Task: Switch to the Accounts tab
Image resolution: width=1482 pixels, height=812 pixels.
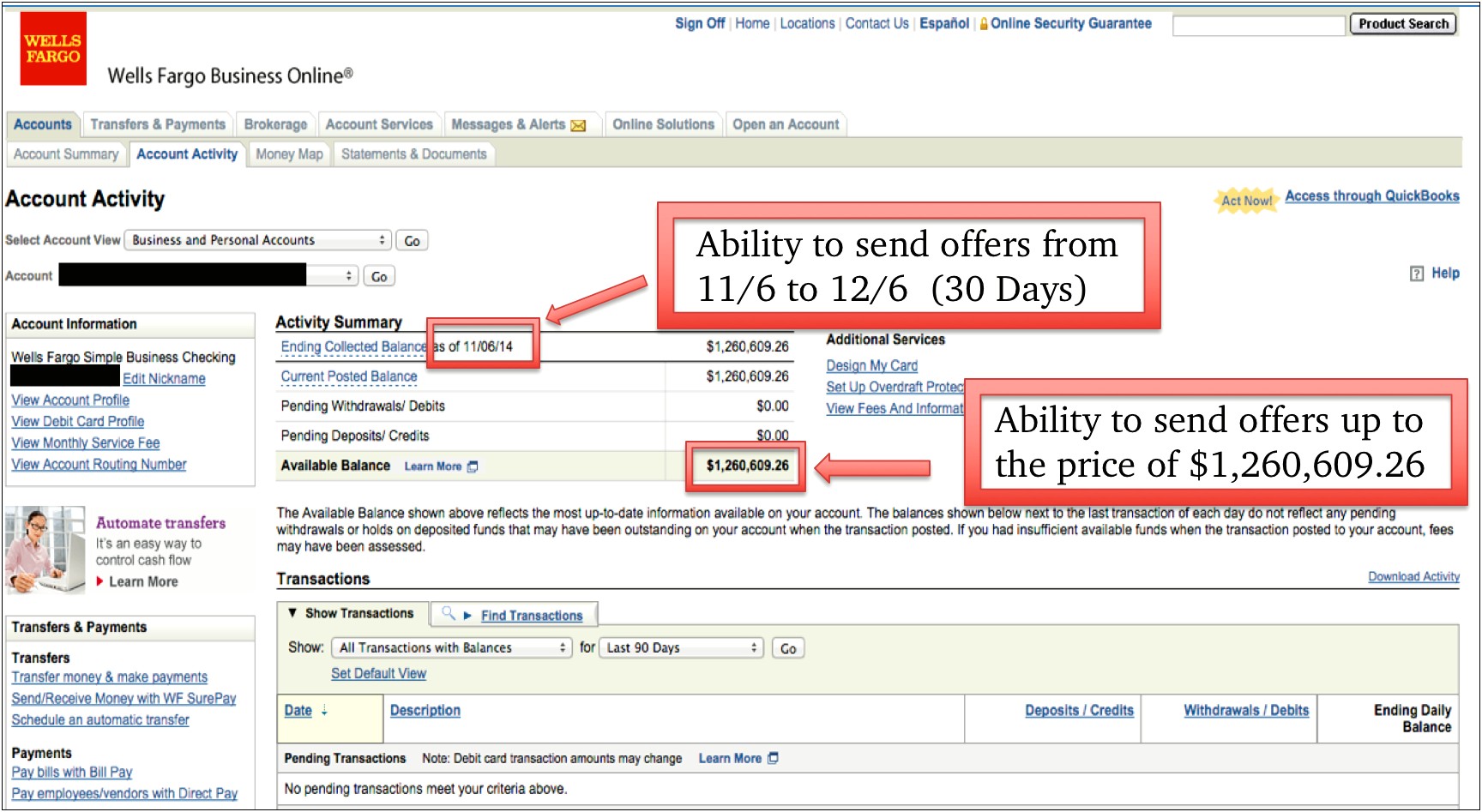Action: [43, 124]
